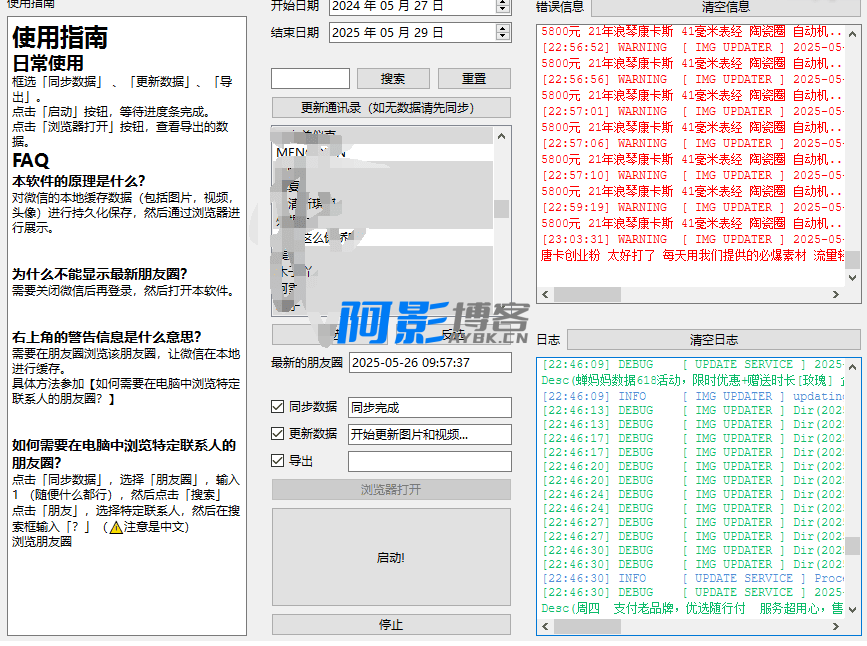Screen dimensions: 867x646
Task: Click log line '[22:46:30] INFO'
Action: click(692, 579)
